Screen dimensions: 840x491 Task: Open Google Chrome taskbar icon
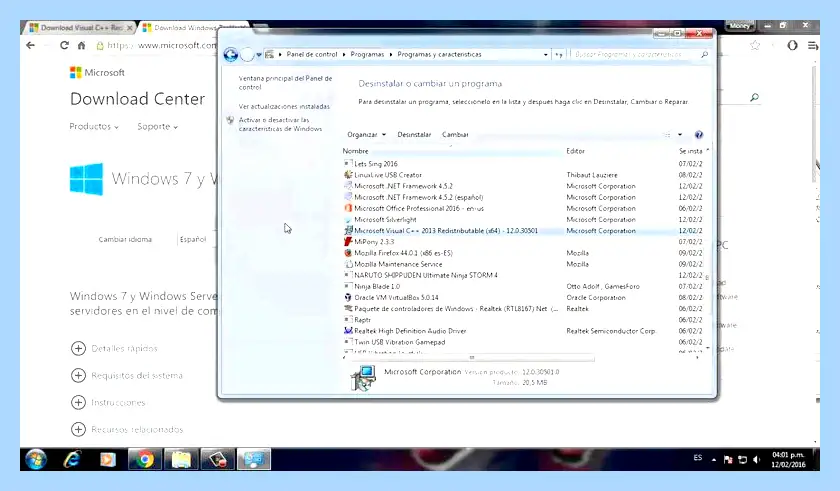pyautogui.click(x=145, y=459)
